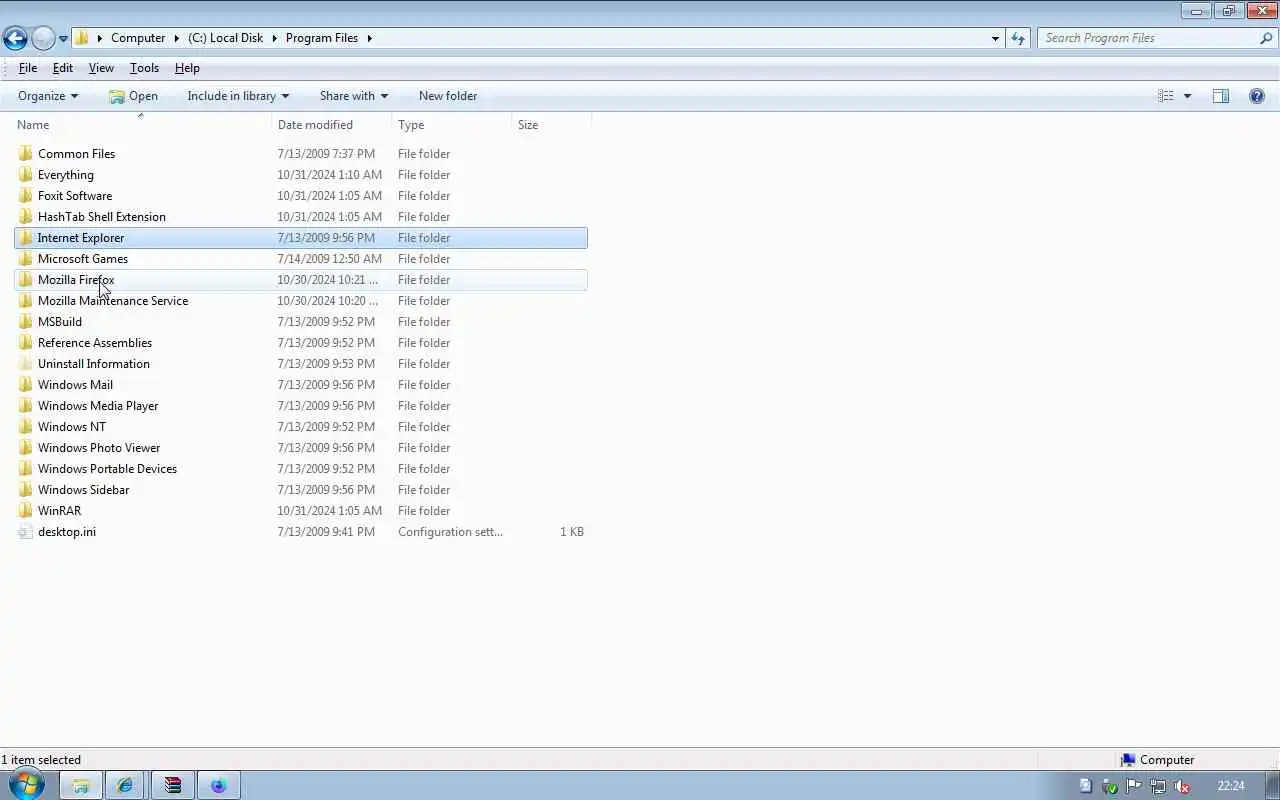
Task: Click the New folder button
Action: [448, 96]
